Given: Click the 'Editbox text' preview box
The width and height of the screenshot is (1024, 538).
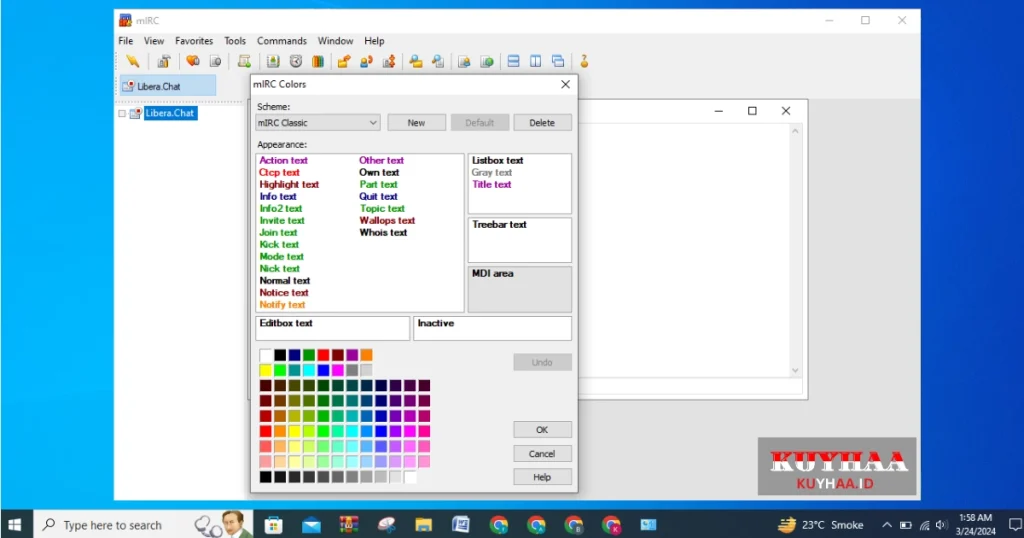Looking at the screenshot, I should point(332,328).
